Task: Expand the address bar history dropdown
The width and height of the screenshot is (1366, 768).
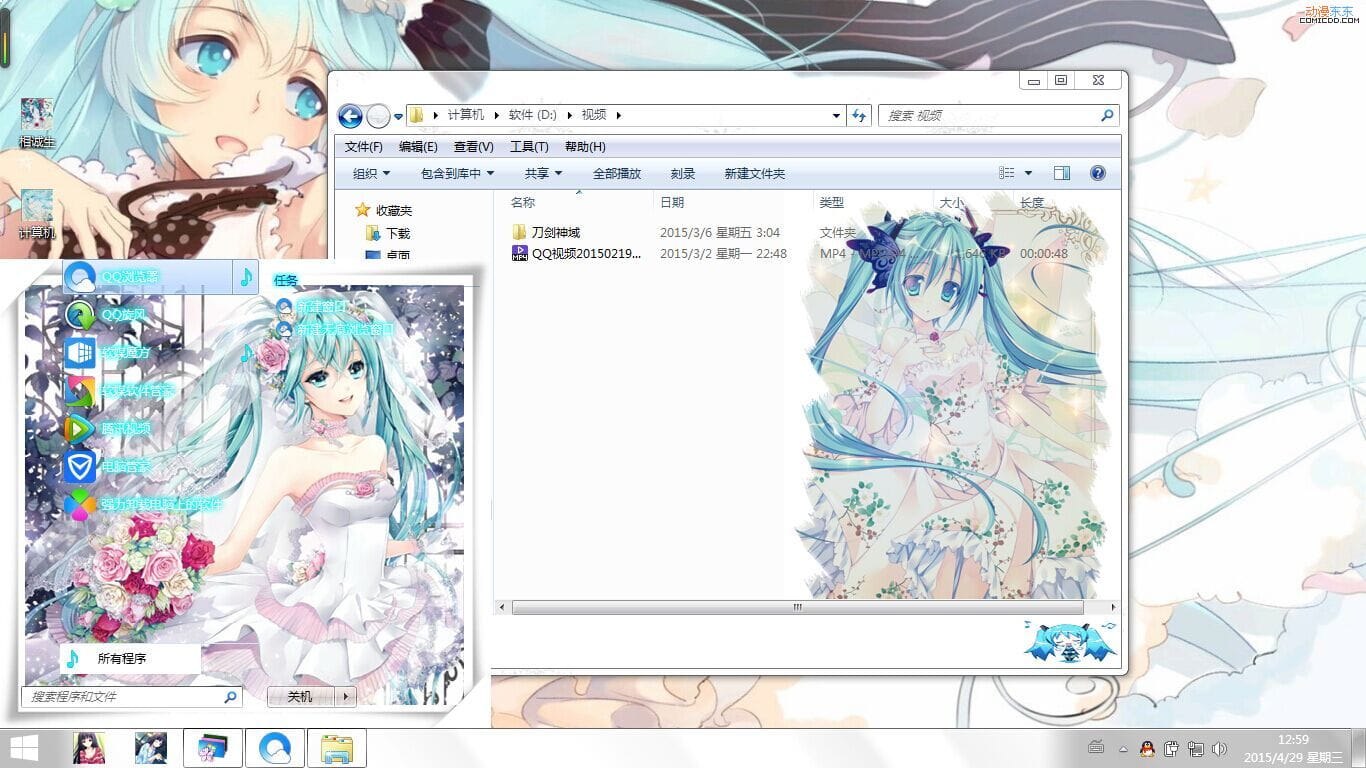Action: click(x=837, y=116)
